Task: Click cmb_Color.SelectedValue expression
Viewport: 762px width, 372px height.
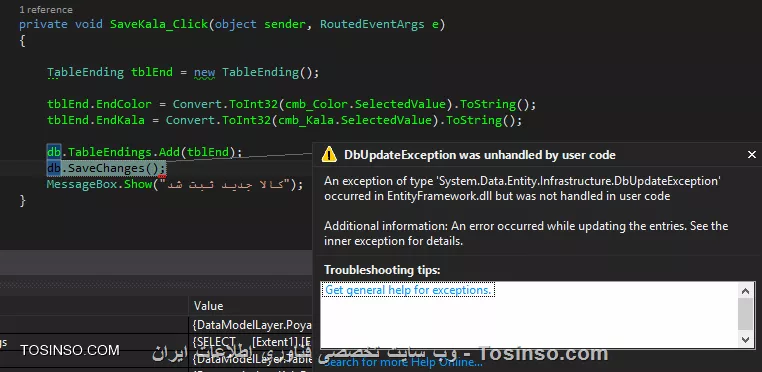Action: 365,104
